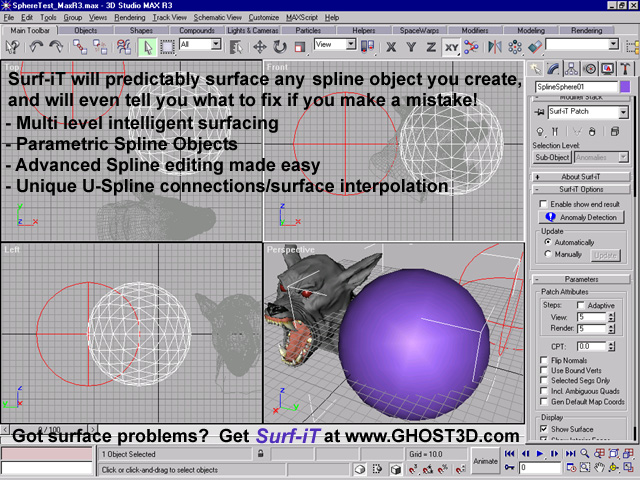640x480 pixels.
Task: Enable the Selected Segs Only checkbox
Action: tap(544, 380)
